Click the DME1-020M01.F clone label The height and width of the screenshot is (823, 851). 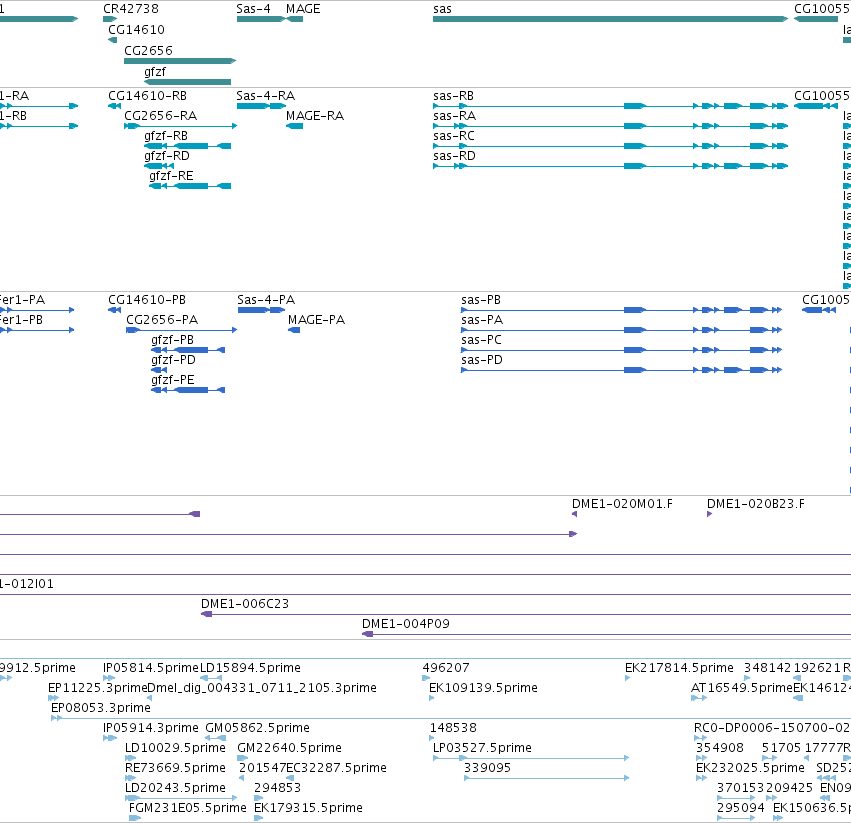click(x=622, y=504)
